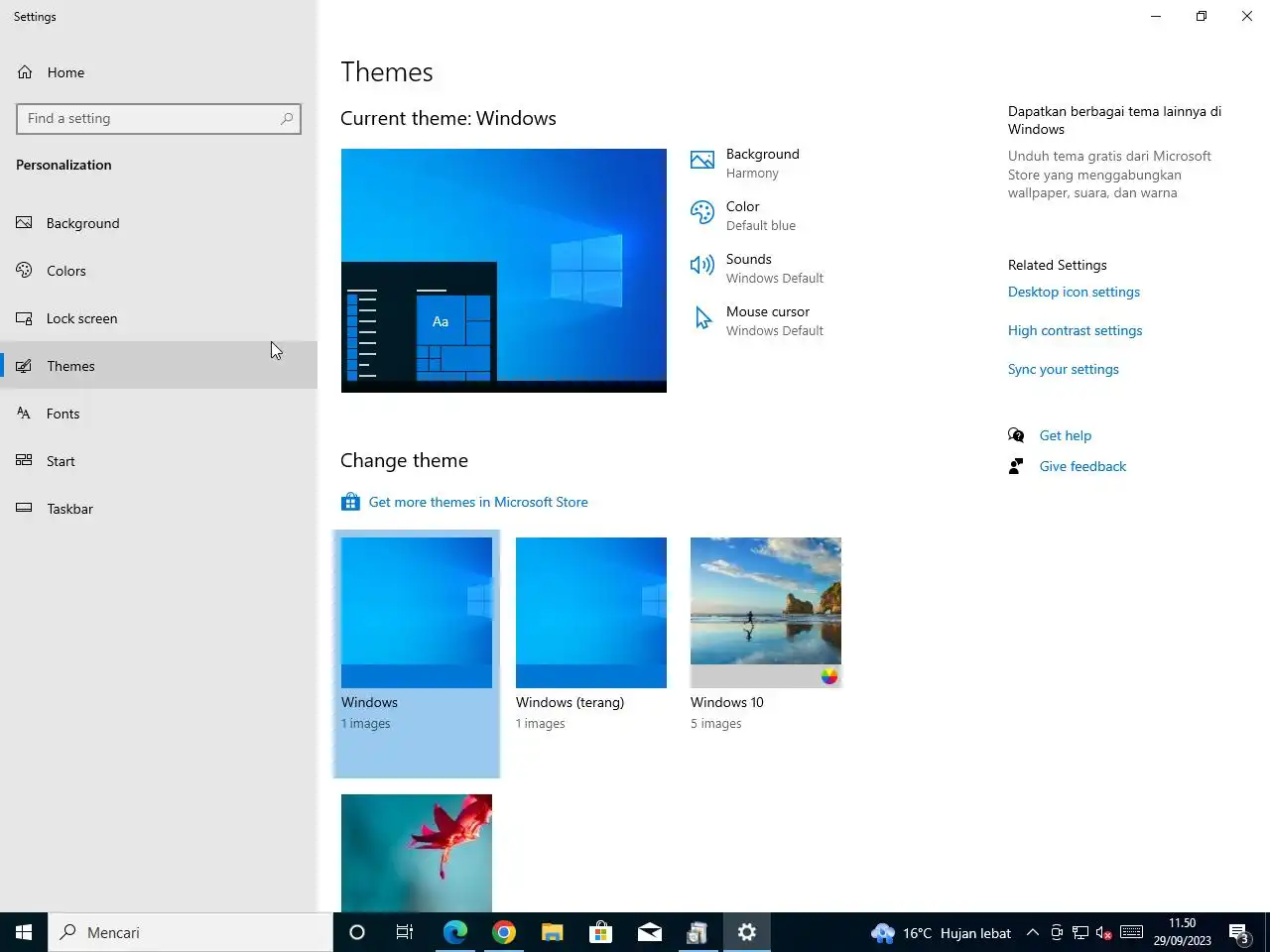Open Color Default blue setting

[x=761, y=216]
